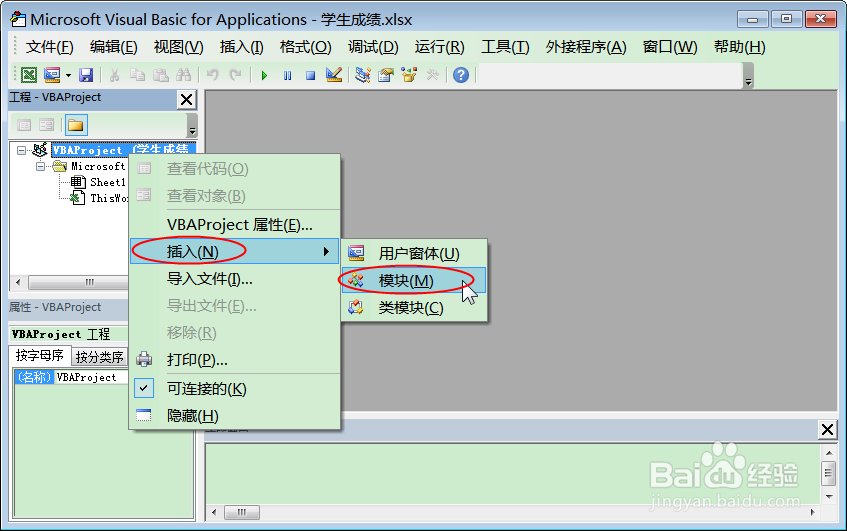847x531 pixels.
Task: Open the 视图(V) menu
Action: [178, 47]
